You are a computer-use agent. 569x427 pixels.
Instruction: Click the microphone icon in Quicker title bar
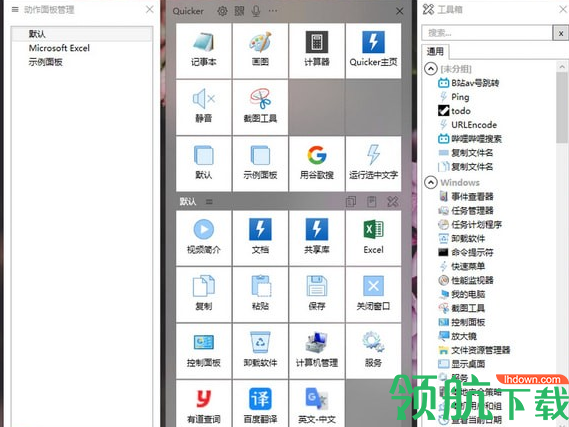click(x=256, y=11)
